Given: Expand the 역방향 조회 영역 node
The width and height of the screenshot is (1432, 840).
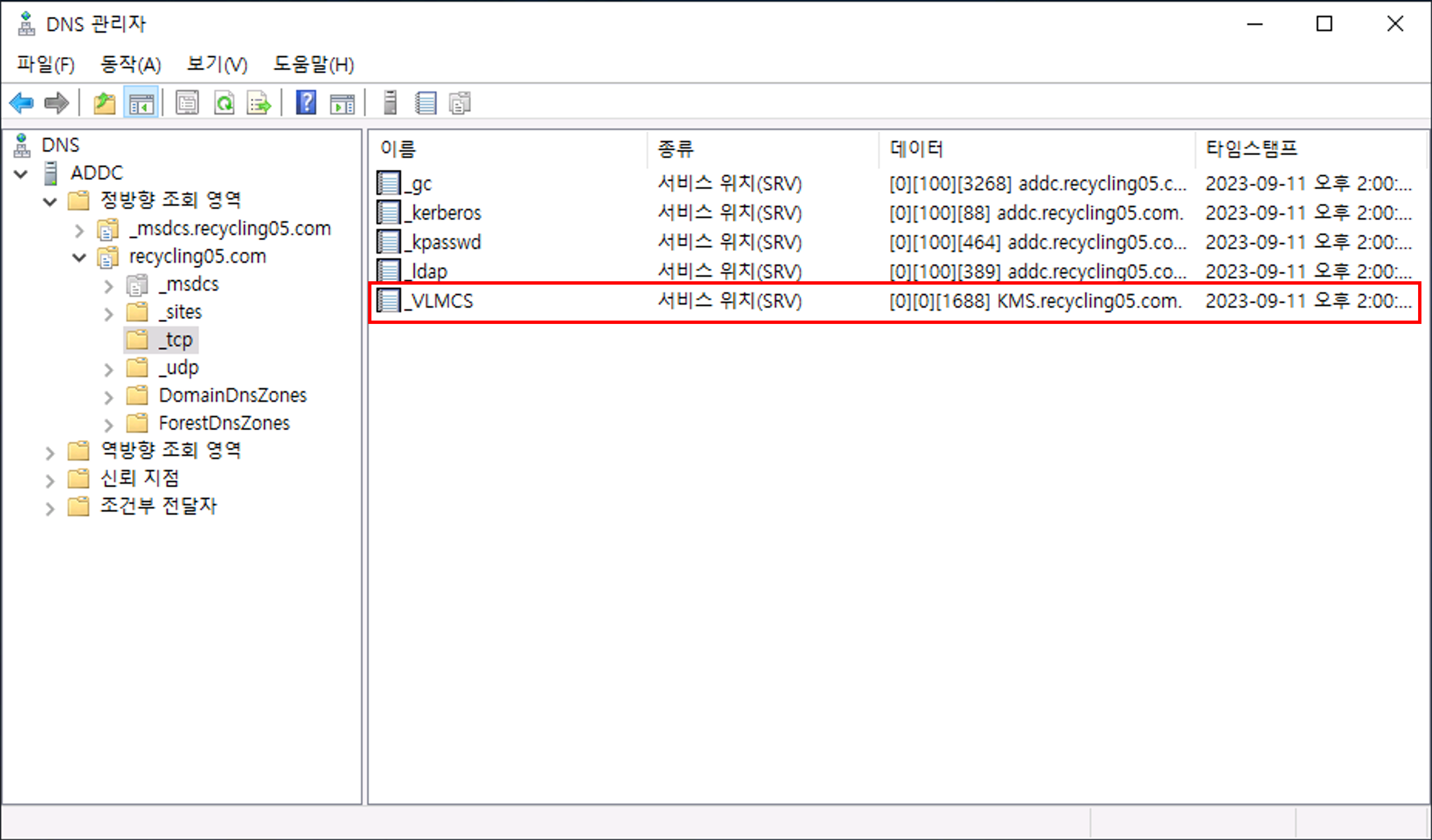Looking at the screenshot, I should [x=50, y=453].
